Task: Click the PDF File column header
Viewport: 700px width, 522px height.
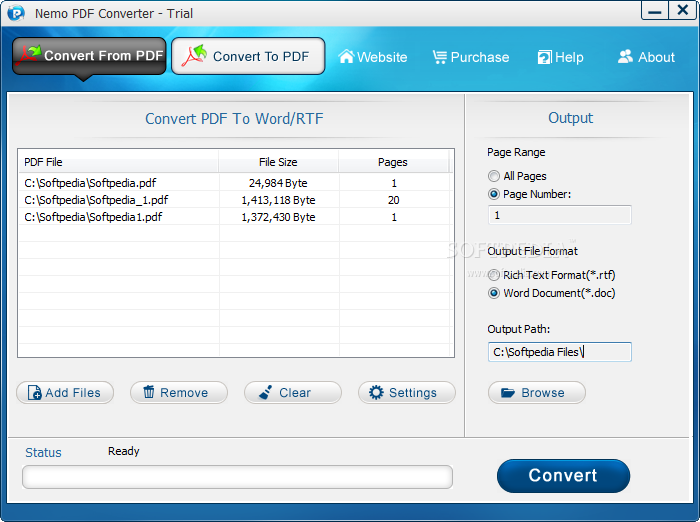Action: pyautogui.click(x=118, y=162)
